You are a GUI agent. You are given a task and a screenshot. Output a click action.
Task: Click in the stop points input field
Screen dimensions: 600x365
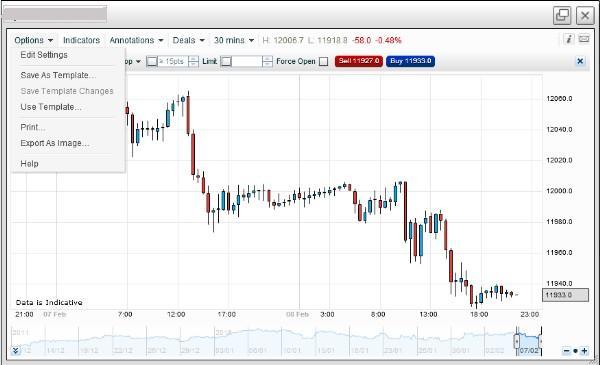click(x=173, y=61)
